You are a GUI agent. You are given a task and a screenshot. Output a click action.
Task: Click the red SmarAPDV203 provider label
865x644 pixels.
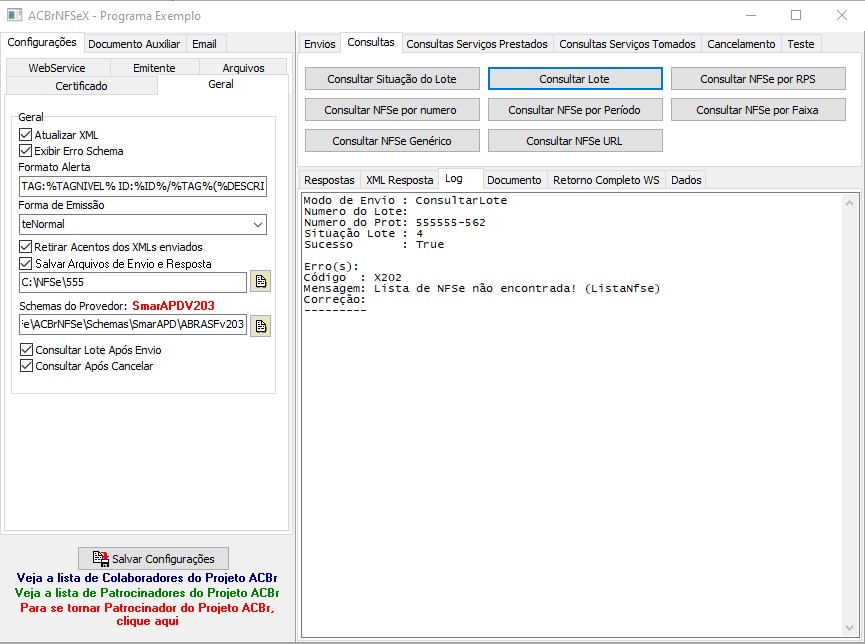tap(173, 306)
